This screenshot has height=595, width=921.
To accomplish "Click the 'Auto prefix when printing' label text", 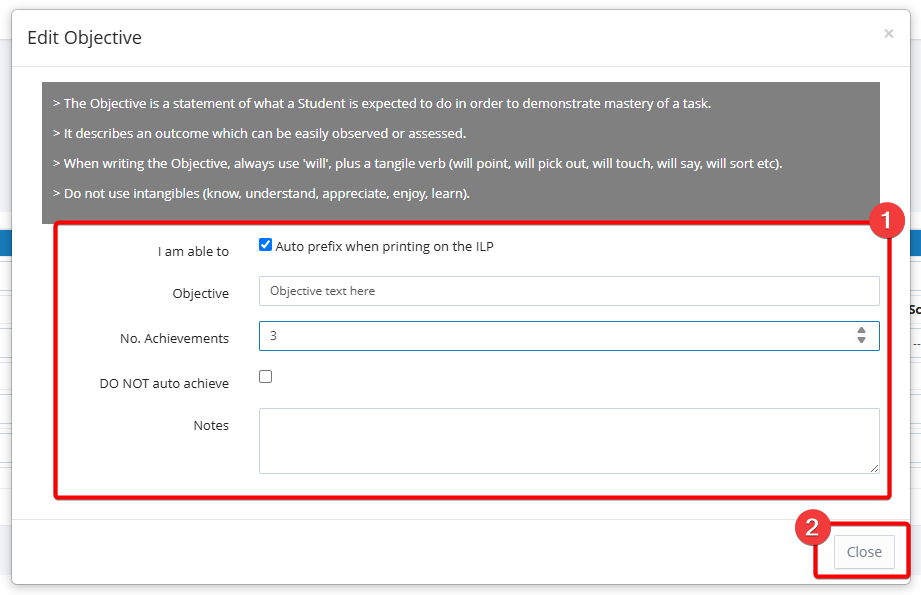I will tap(384, 246).
